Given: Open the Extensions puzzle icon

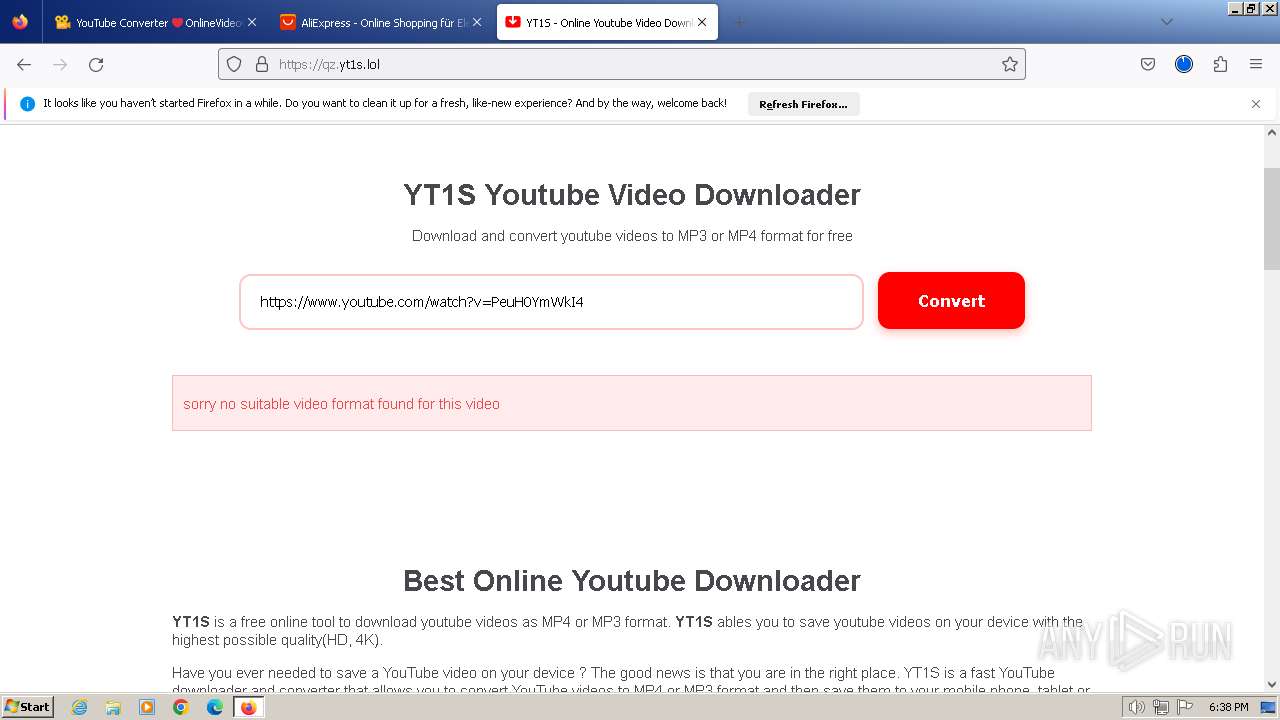Looking at the screenshot, I should (x=1220, y=64).
